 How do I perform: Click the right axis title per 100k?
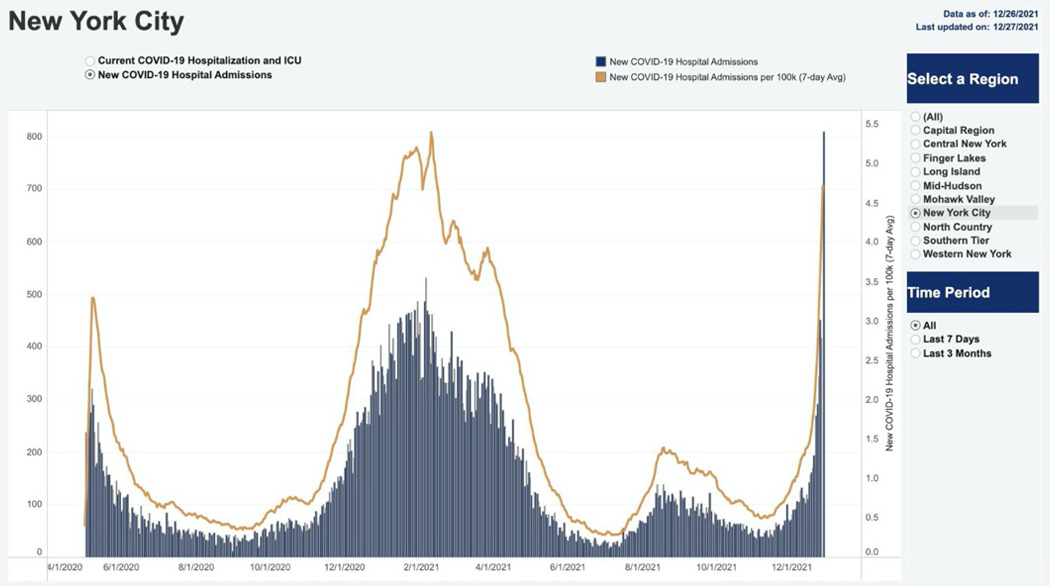[890, 333]
